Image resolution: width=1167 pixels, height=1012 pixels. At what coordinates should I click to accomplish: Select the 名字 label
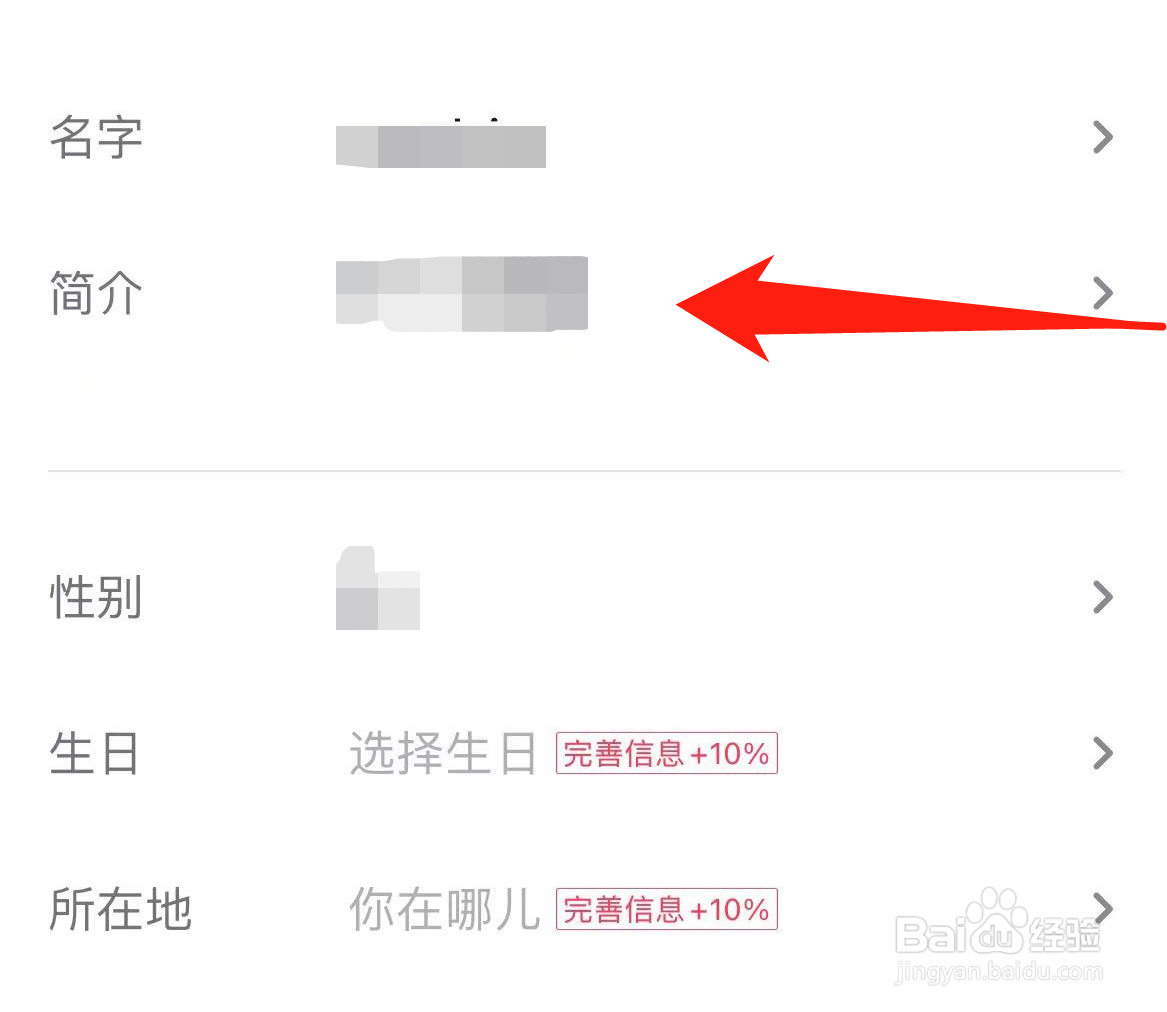coord(96,138)
